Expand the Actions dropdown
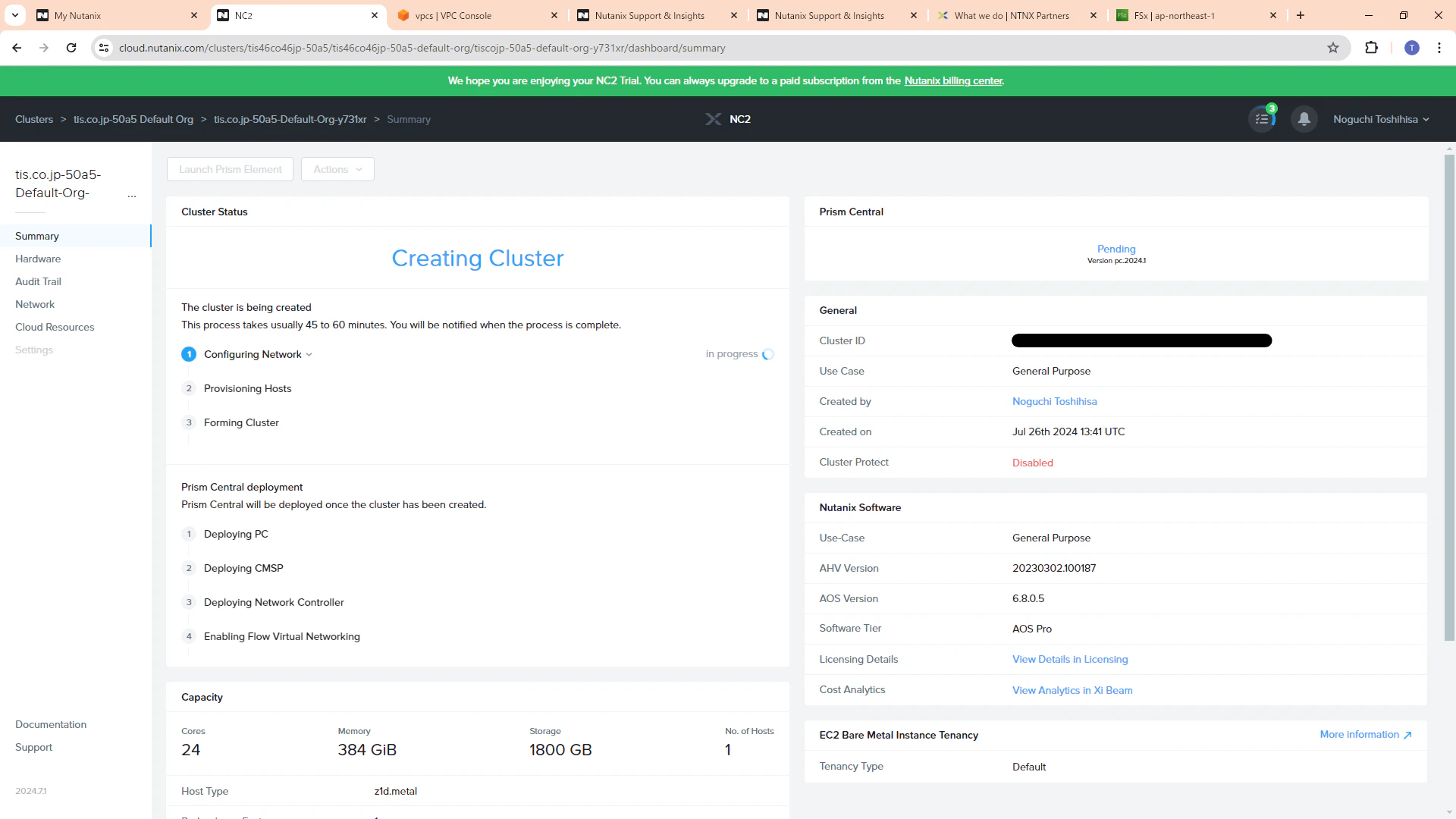1456x819 pixels. 337,169
